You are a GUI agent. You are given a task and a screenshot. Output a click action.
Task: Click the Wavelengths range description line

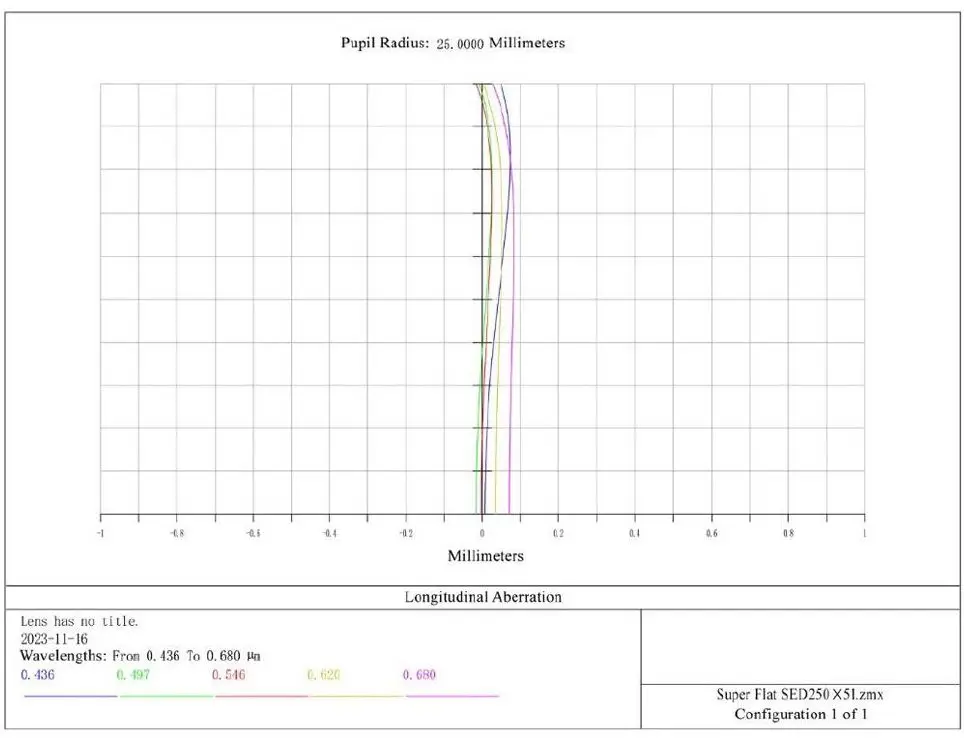(140, 655)
